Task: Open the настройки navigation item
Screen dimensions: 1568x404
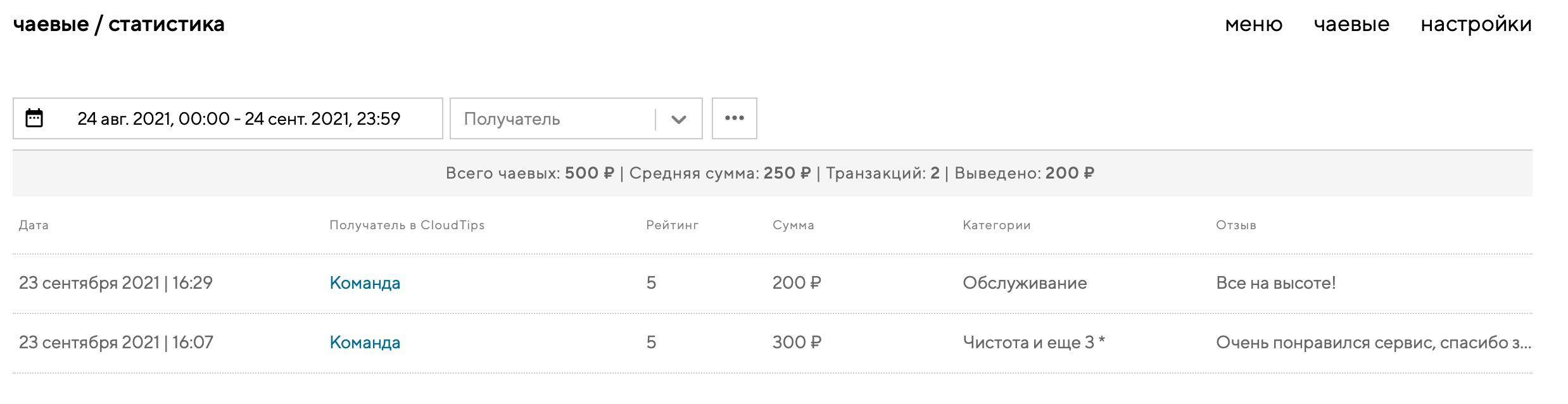Action: [x=1476, y=25]
